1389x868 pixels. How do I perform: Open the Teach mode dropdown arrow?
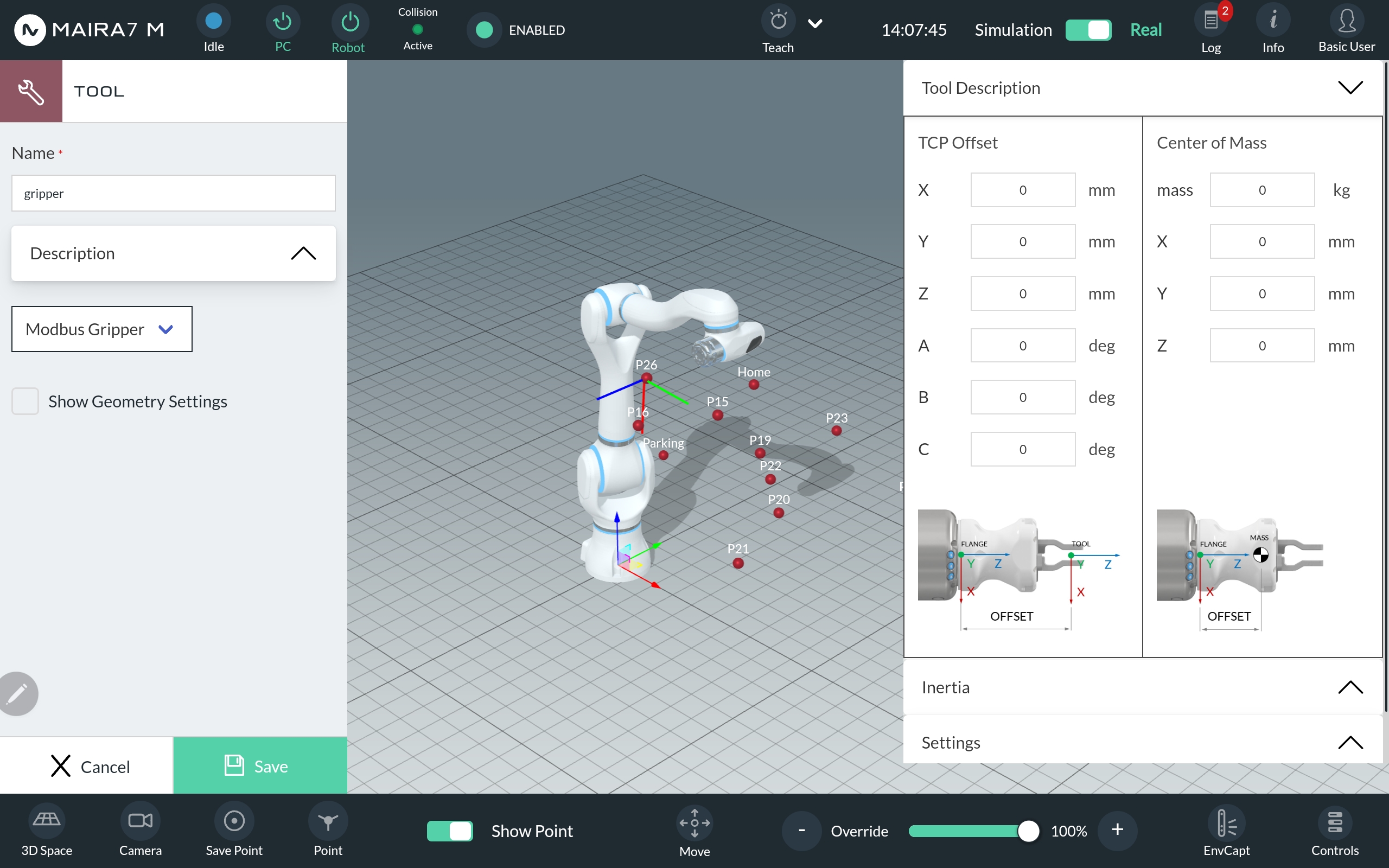coord(815,23)
